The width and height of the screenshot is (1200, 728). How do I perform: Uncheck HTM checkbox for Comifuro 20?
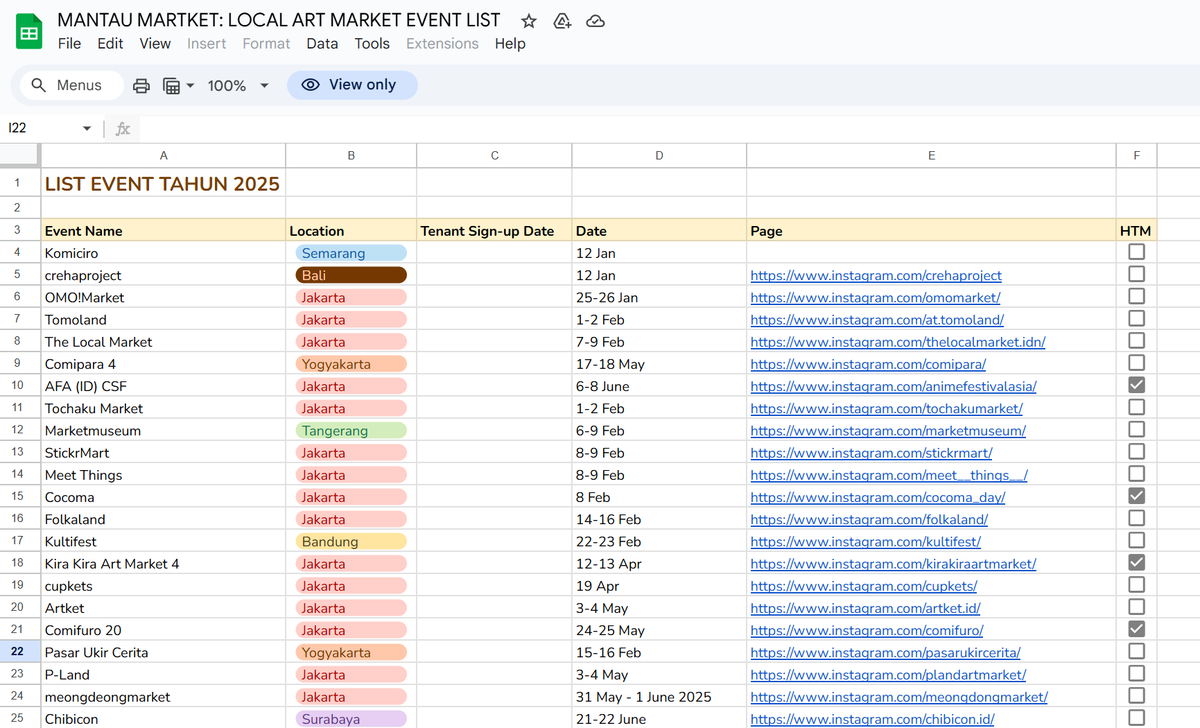(1136, 629)
